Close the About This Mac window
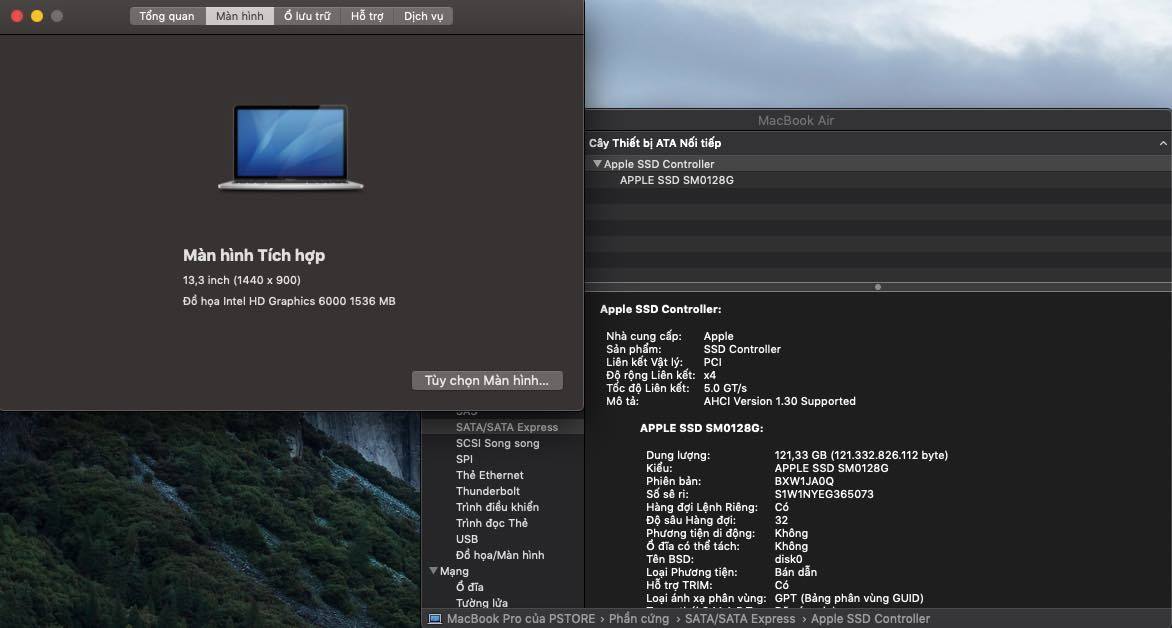Viewport: 1172px width, 628px height. coord(17,16)
